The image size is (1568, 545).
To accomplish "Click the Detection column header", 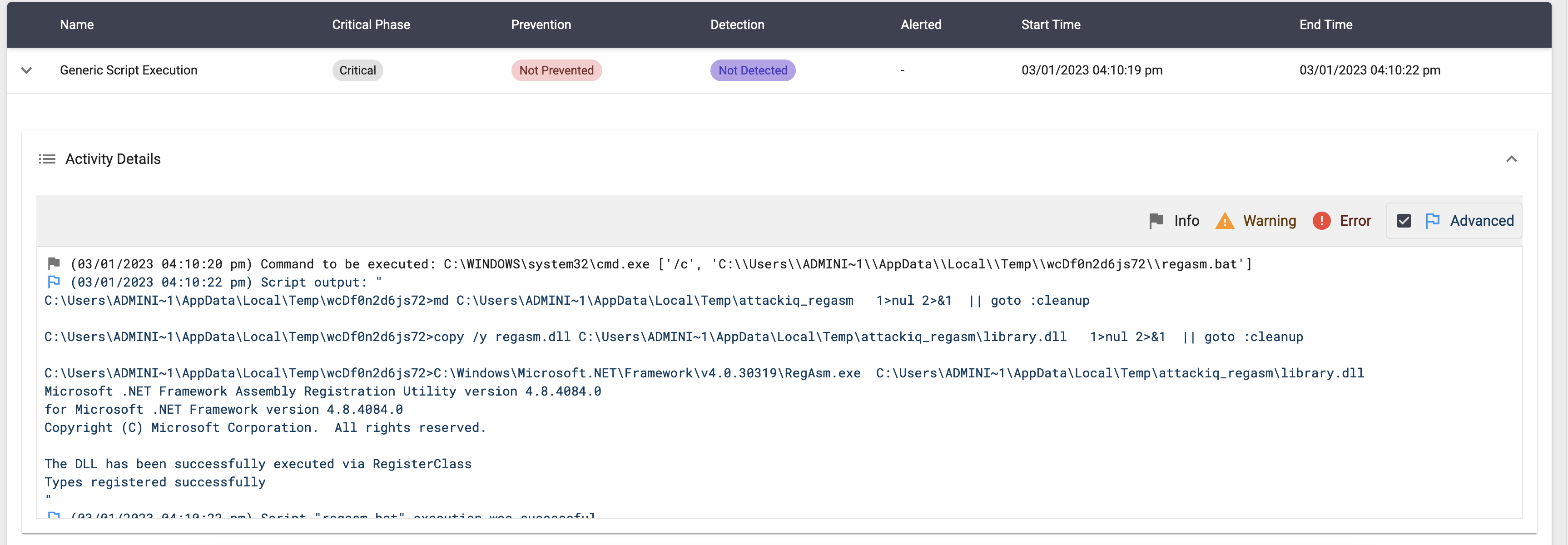I will point(736,25).
